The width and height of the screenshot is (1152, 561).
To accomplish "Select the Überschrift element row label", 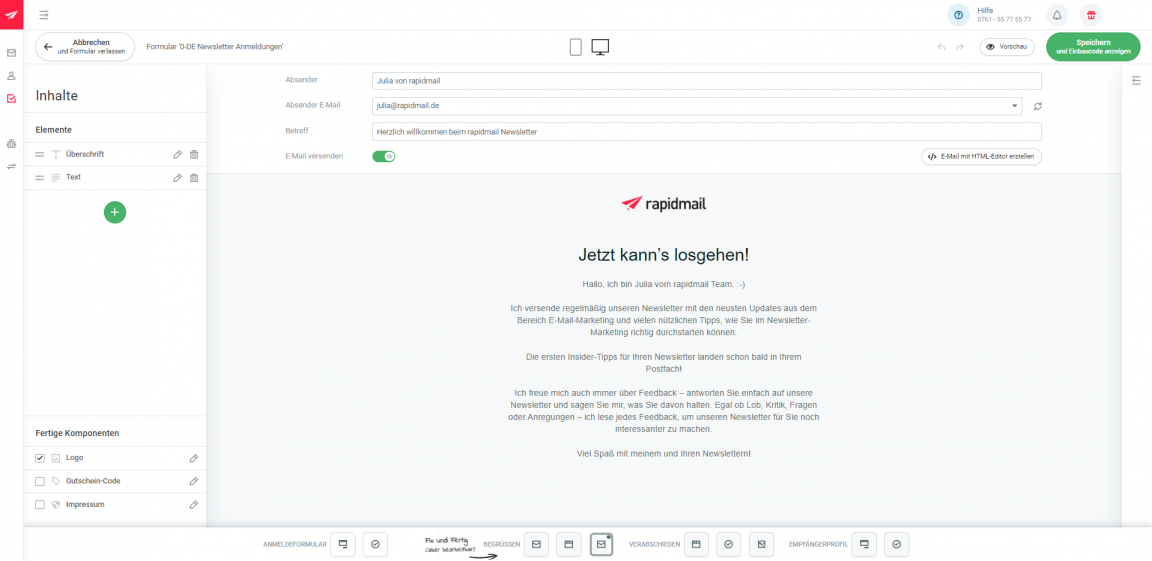I will pos(85,154).
